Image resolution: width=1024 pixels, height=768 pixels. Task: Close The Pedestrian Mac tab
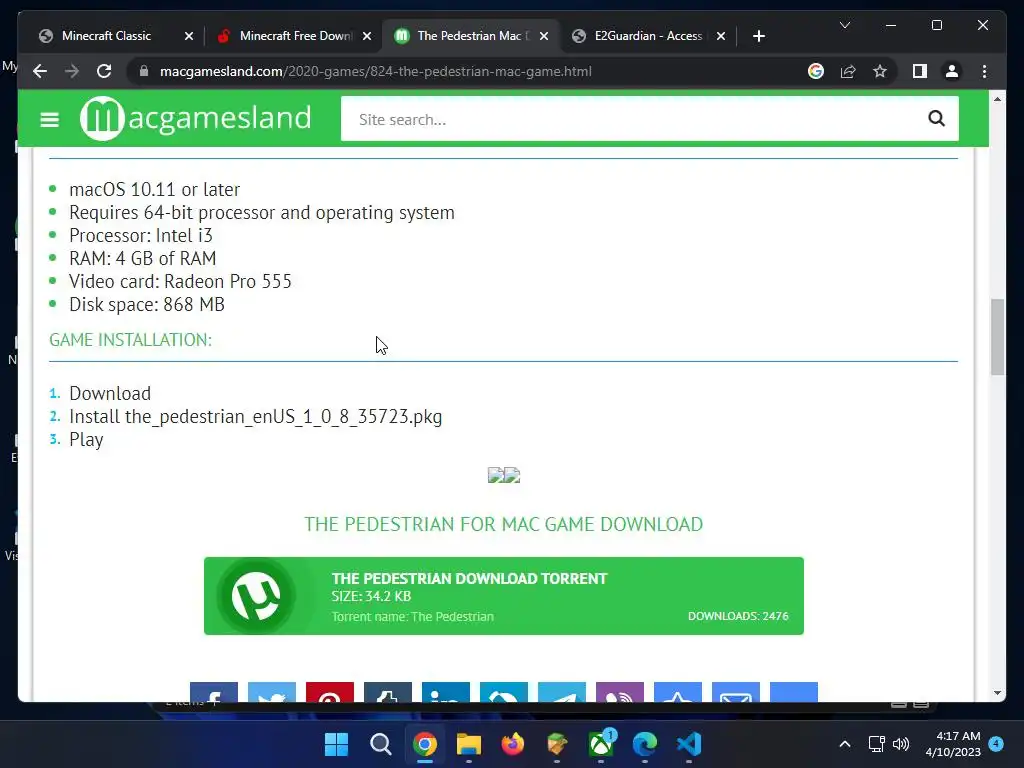tap(544, 36)
